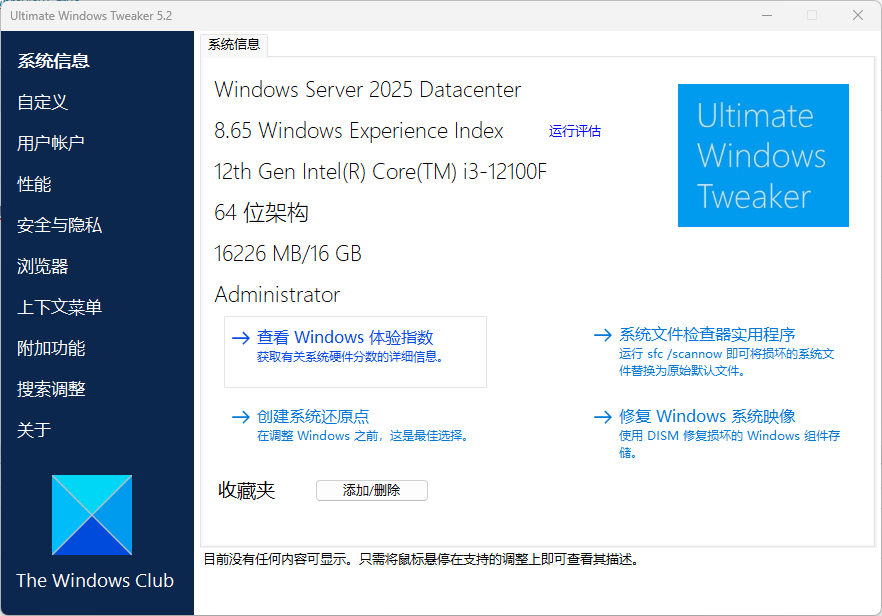Click 获取有关系统硬件分数的详细信息 description
The width and height of the screenshot is (882, 616).
tap(350, 357)
